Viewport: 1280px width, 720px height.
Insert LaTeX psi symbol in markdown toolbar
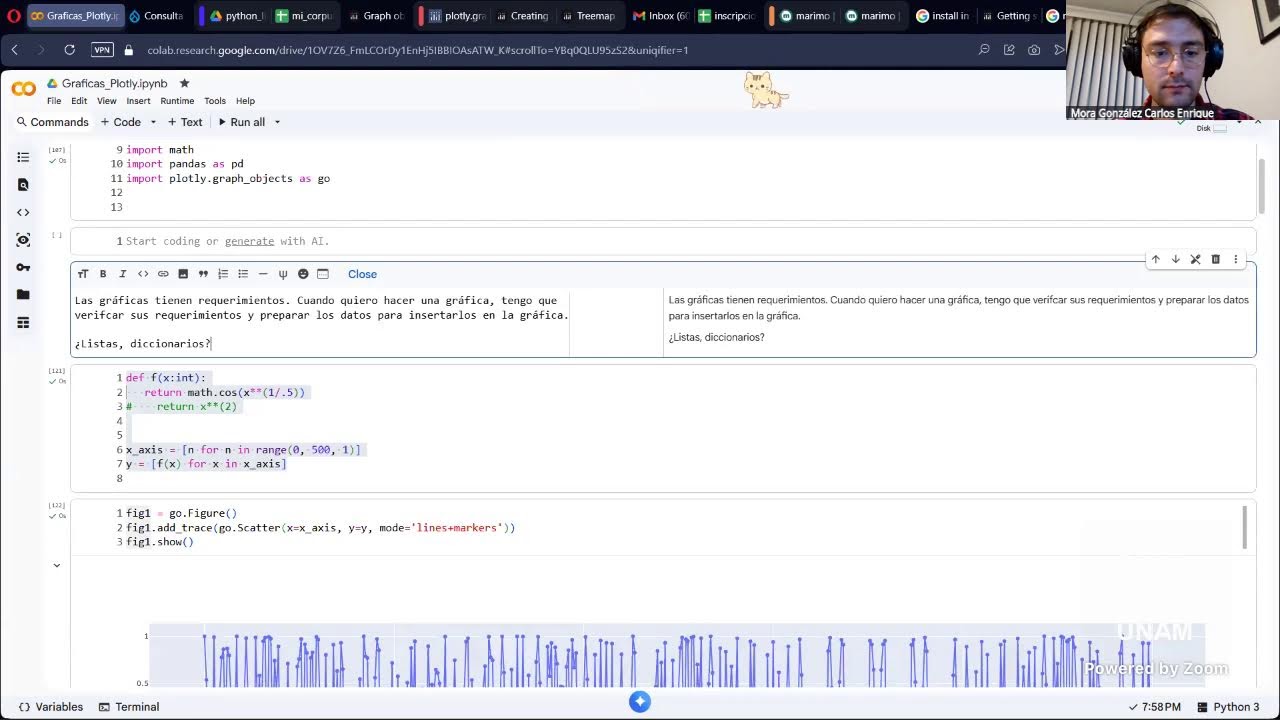click(x=283, y=274)
